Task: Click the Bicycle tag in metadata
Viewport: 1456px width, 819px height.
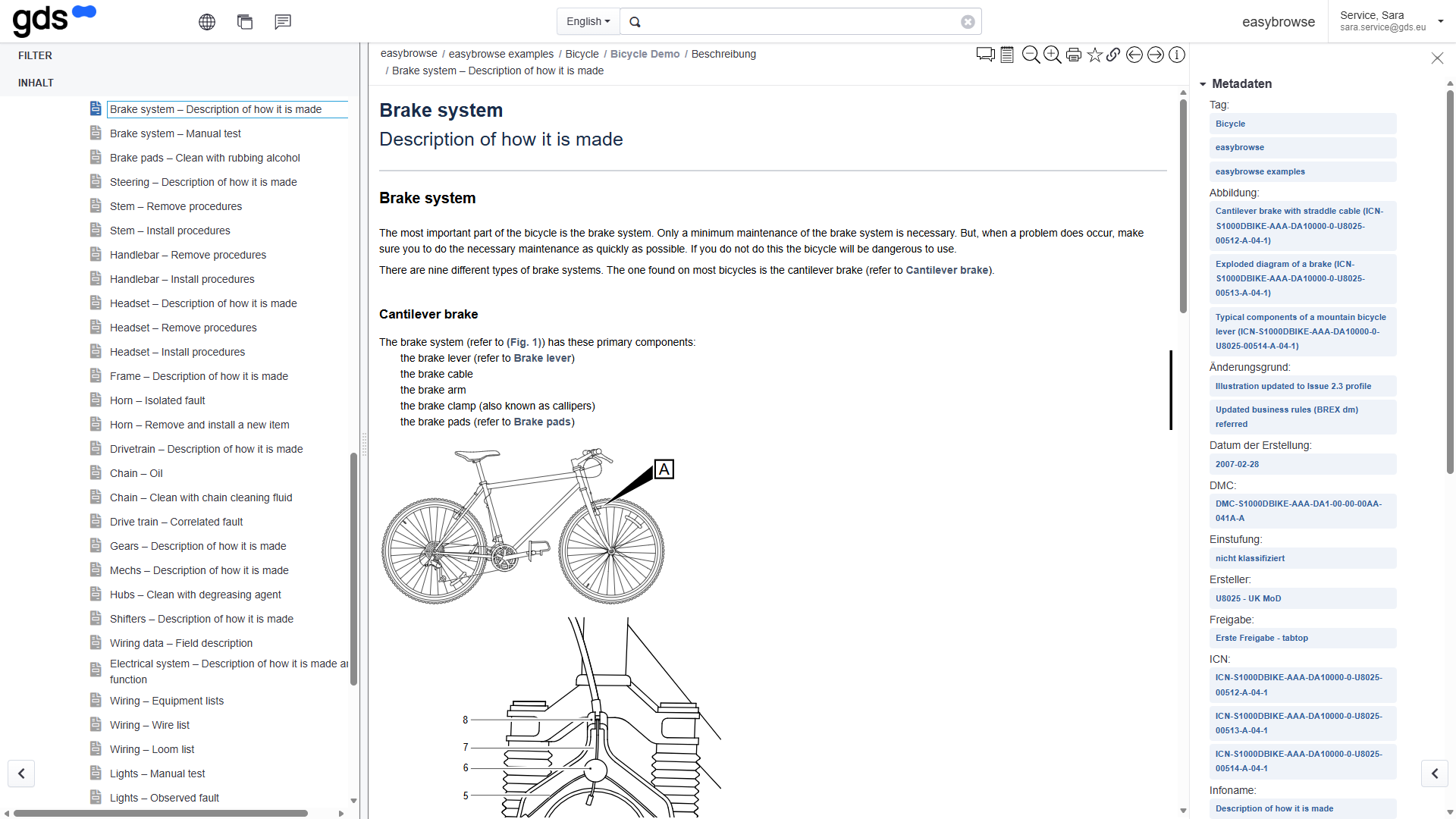Action: (x=1303, y=124)
